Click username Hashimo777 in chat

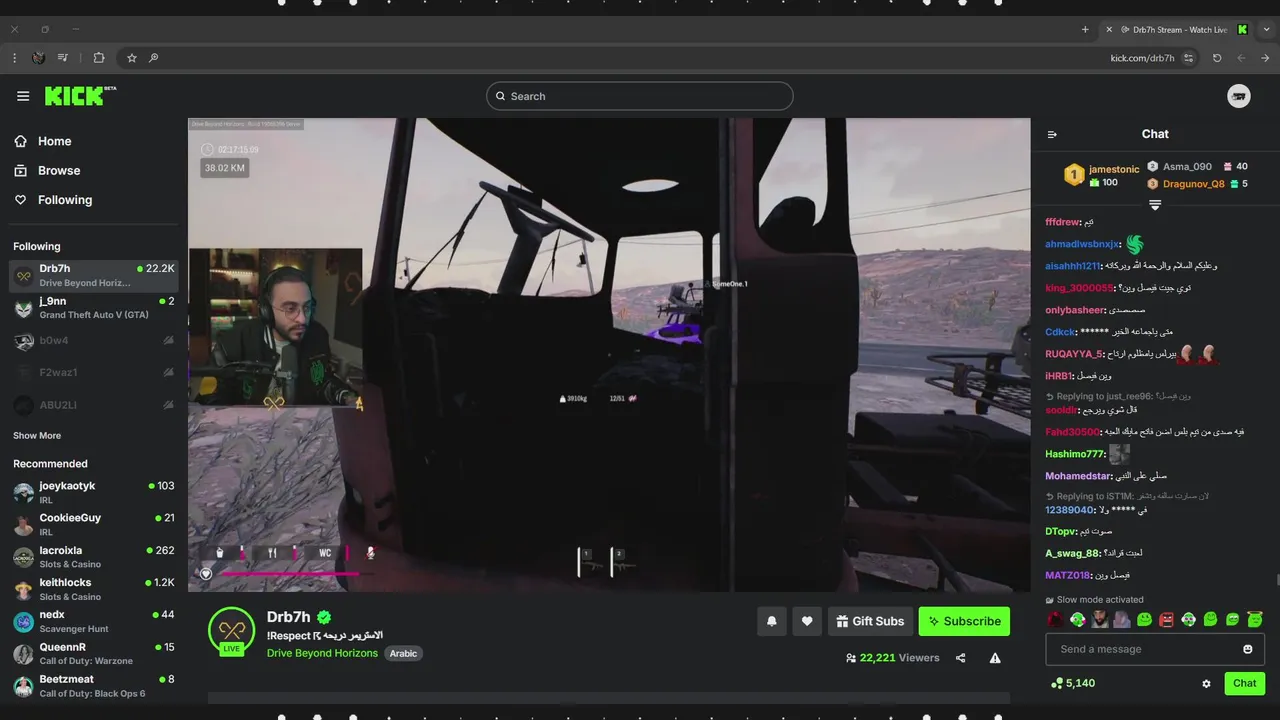point(1075,454)
